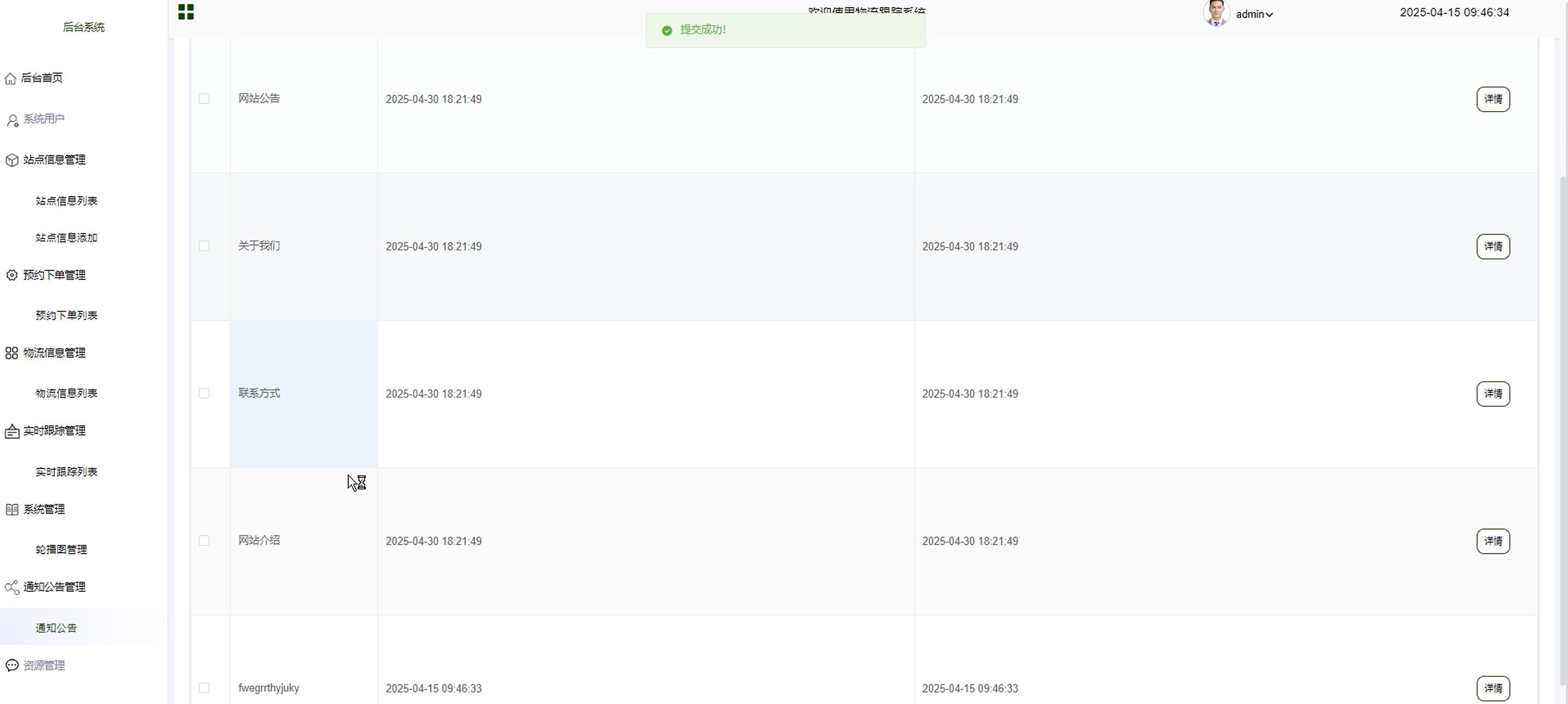Go to 轮播图管理 menu item

tap(61, 549)
